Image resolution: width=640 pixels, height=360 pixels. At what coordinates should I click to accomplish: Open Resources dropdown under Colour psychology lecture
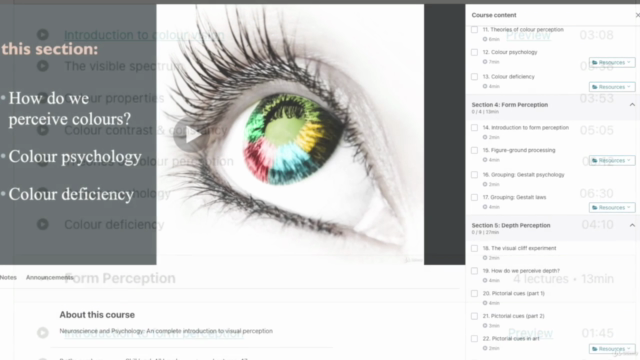pos(612,62)
